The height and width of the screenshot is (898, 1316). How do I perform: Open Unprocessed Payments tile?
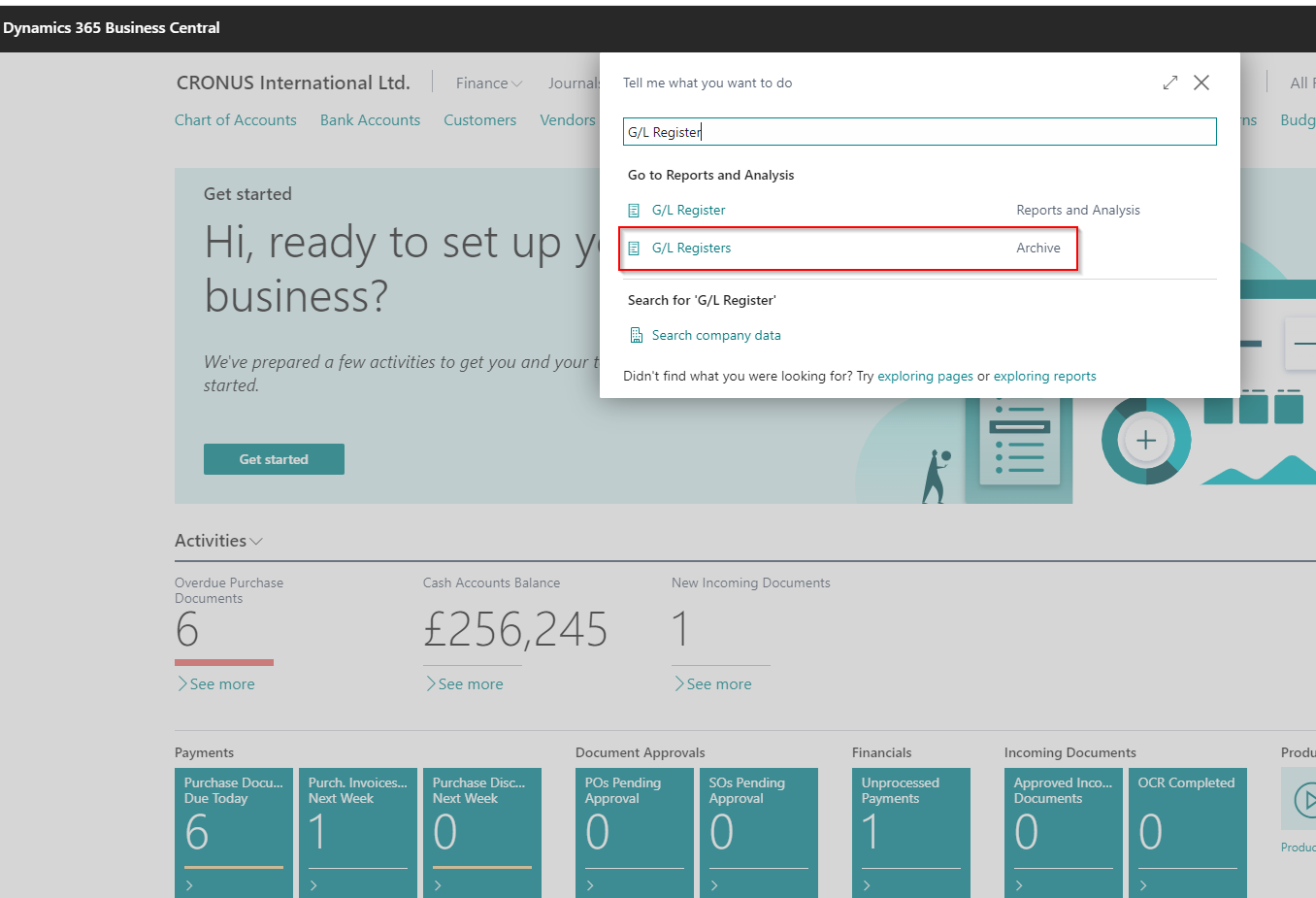[x=911, y=832]
